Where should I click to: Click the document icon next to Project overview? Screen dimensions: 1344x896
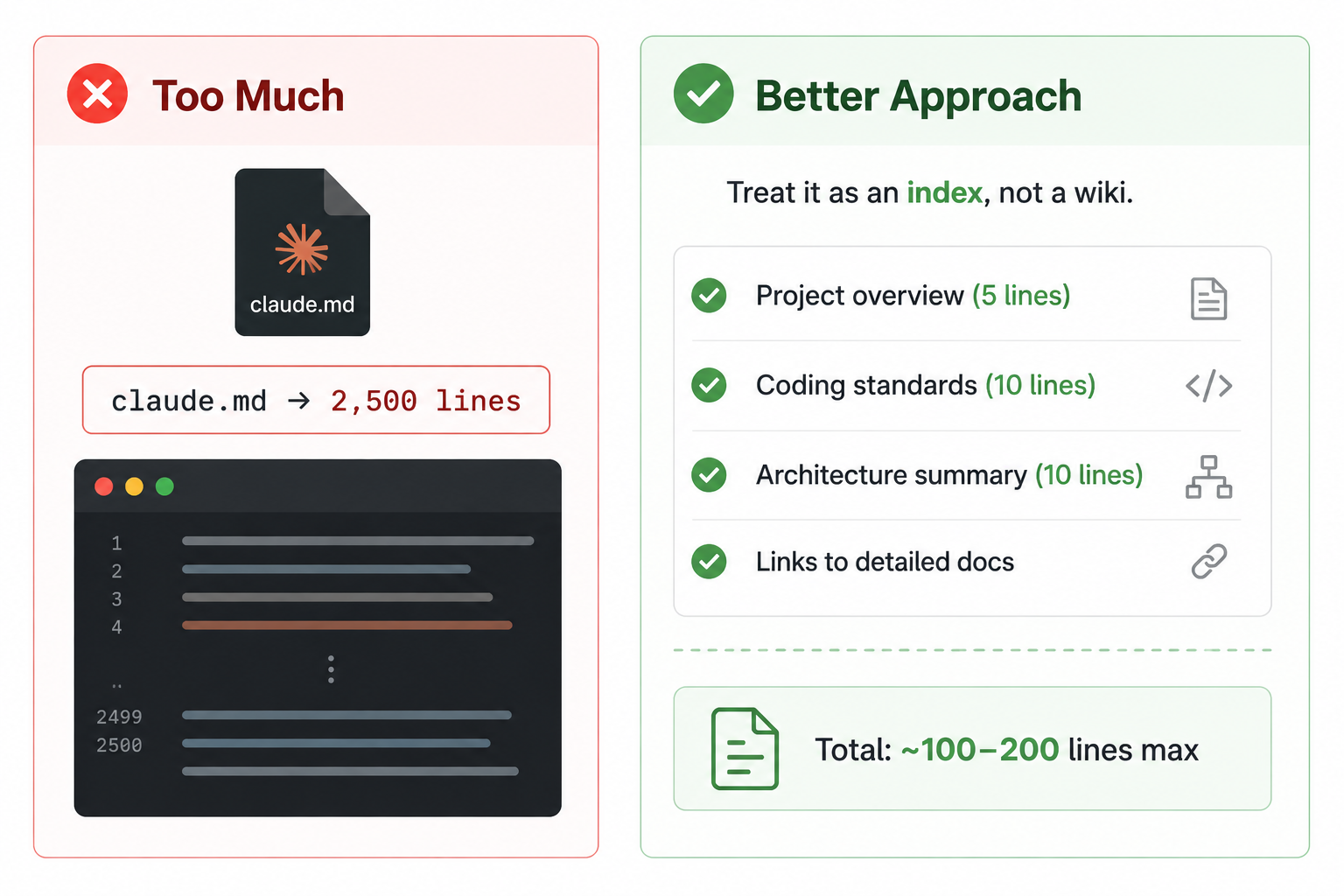click(1208, 298)
